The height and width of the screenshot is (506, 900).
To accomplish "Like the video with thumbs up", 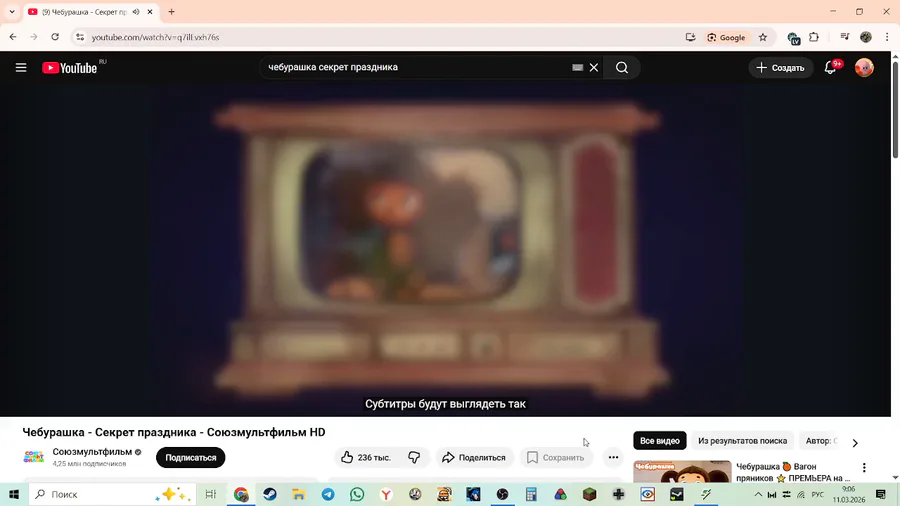I will click(366, 457).
